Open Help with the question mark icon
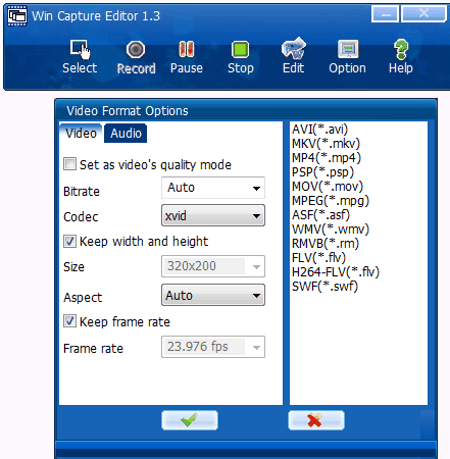450x459 pixels. 401,49
